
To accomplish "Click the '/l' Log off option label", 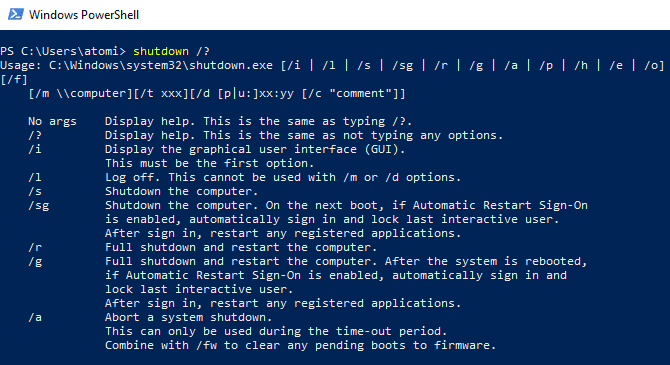I will click(35, 177).
